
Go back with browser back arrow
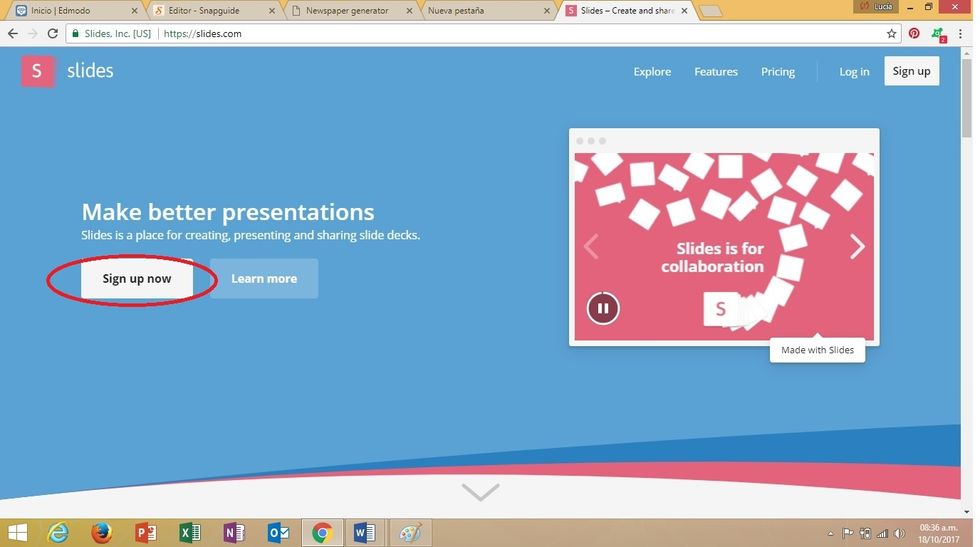[x=13, y=34]
